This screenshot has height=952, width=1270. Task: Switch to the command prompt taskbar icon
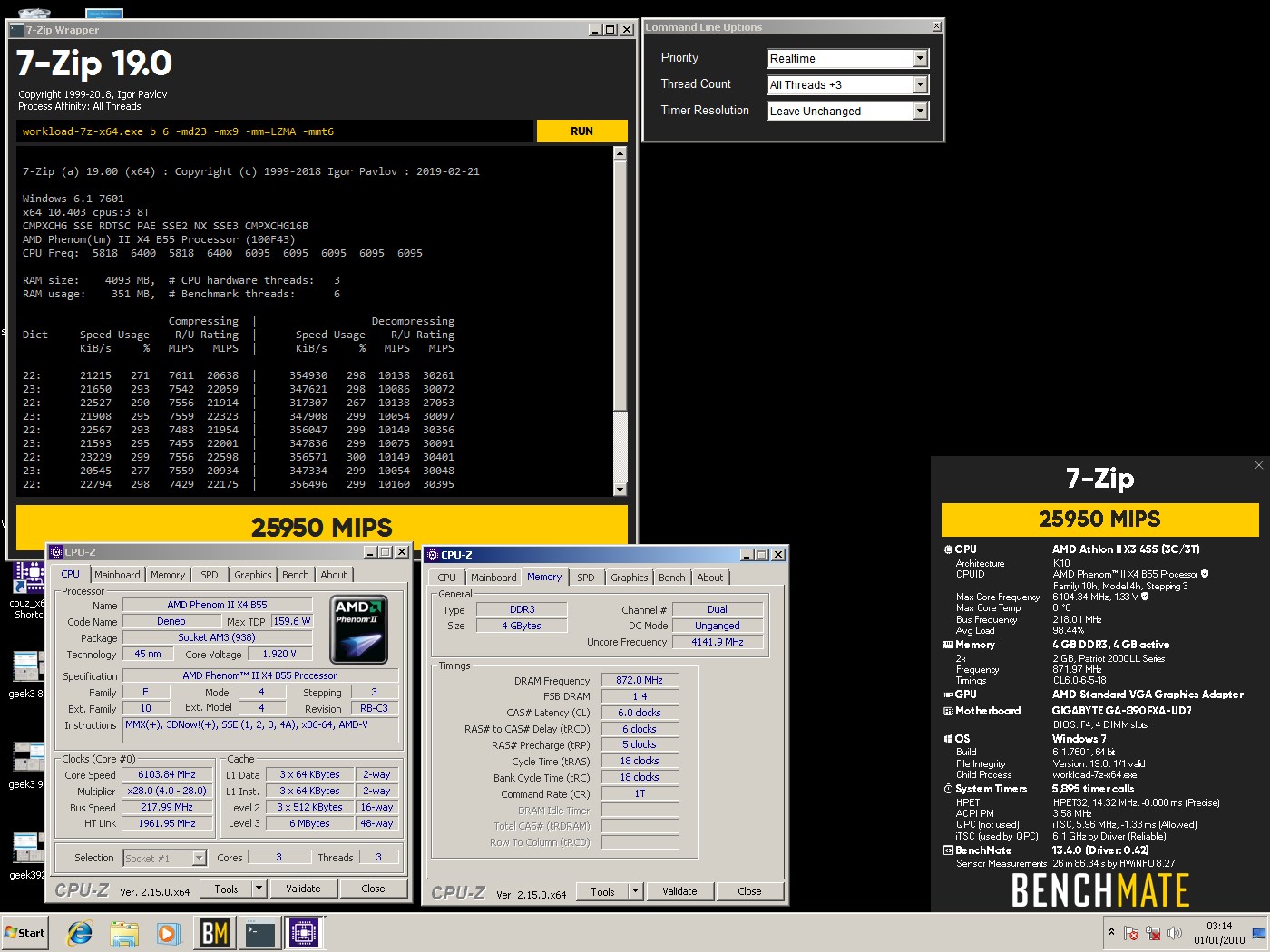[x=260, y=932]
